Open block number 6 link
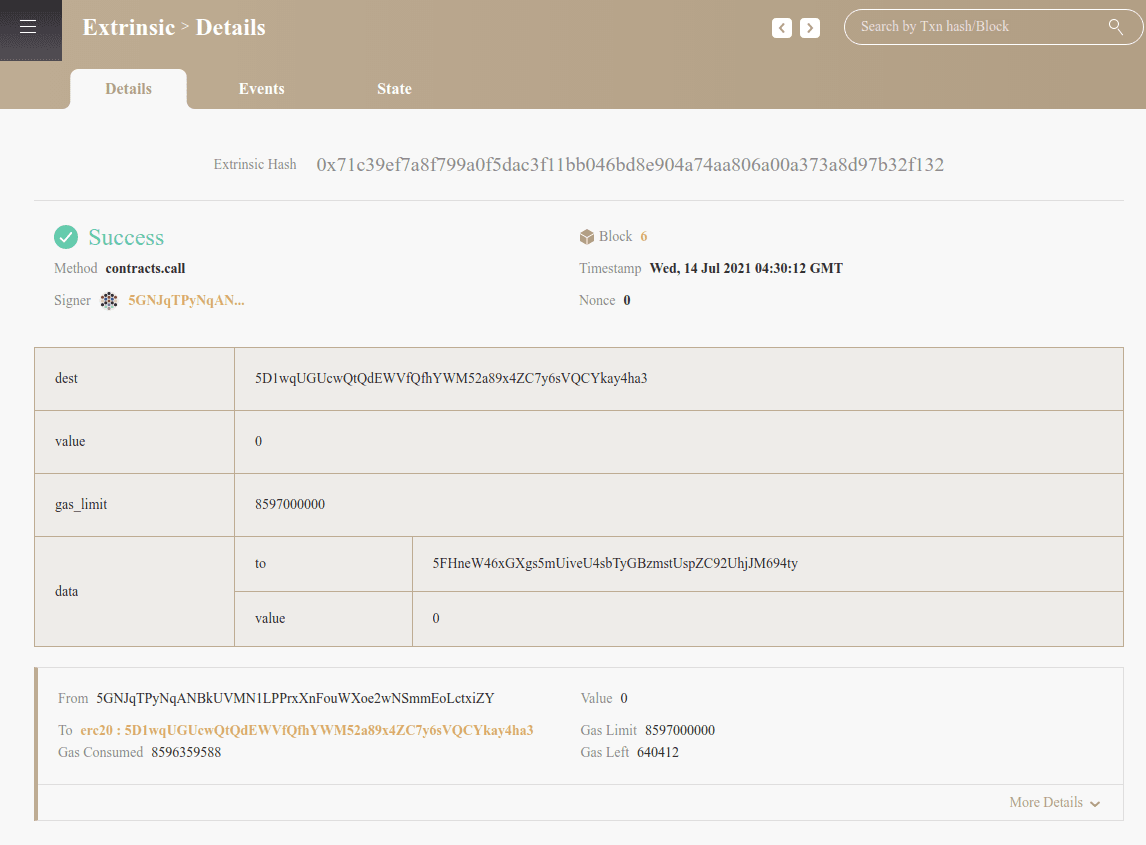 coord(644,237)
